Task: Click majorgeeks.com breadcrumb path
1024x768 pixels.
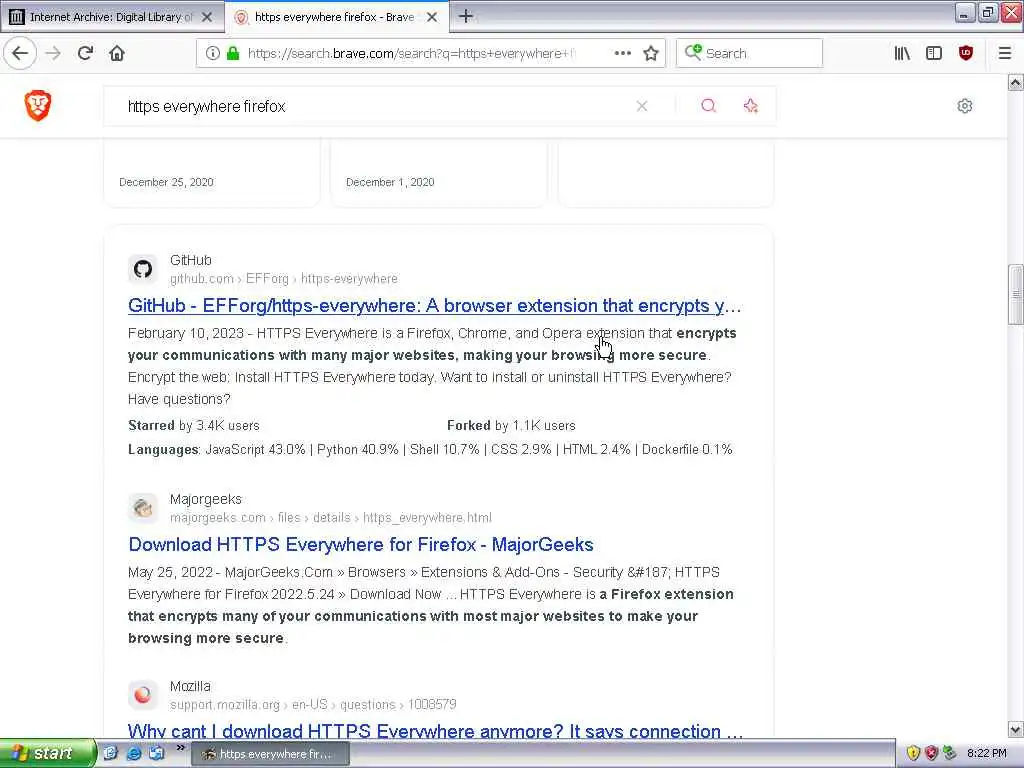Action: pyautogui.click(x=330, y=518)
